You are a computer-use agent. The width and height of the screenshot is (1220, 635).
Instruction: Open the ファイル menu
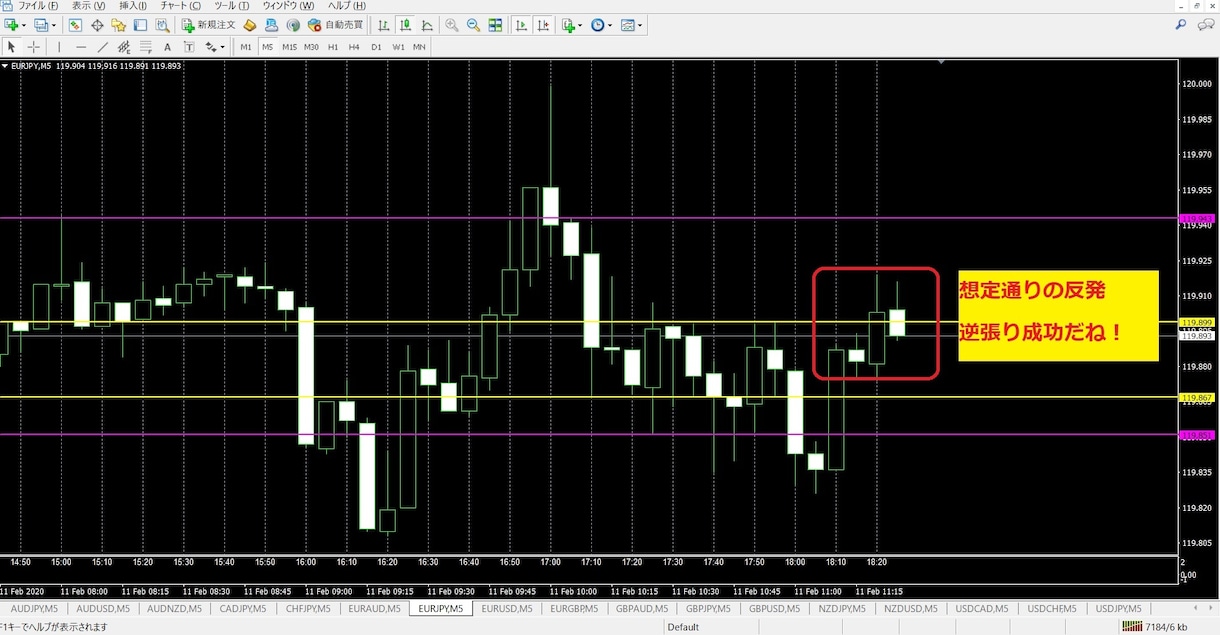[38, 6]
